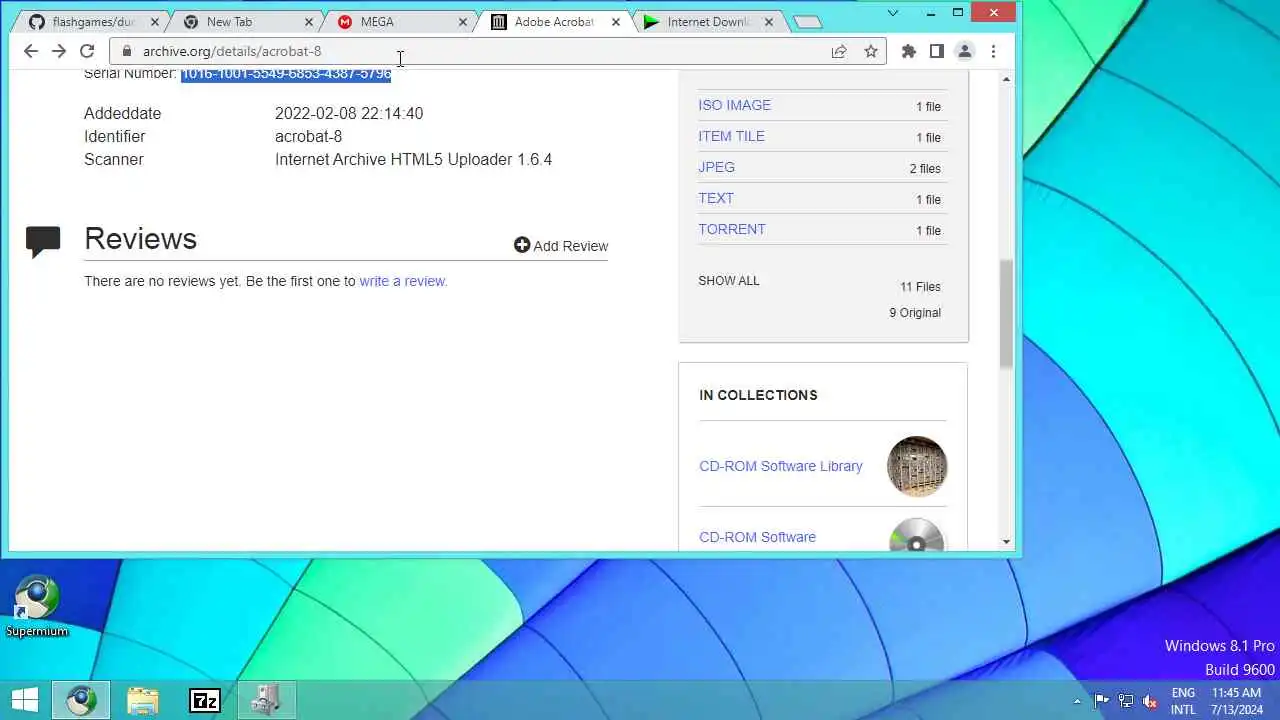Open the tab search dropdown arrow
The width and height of the screenshot is (1280, 720).
[x=893, y=13]
